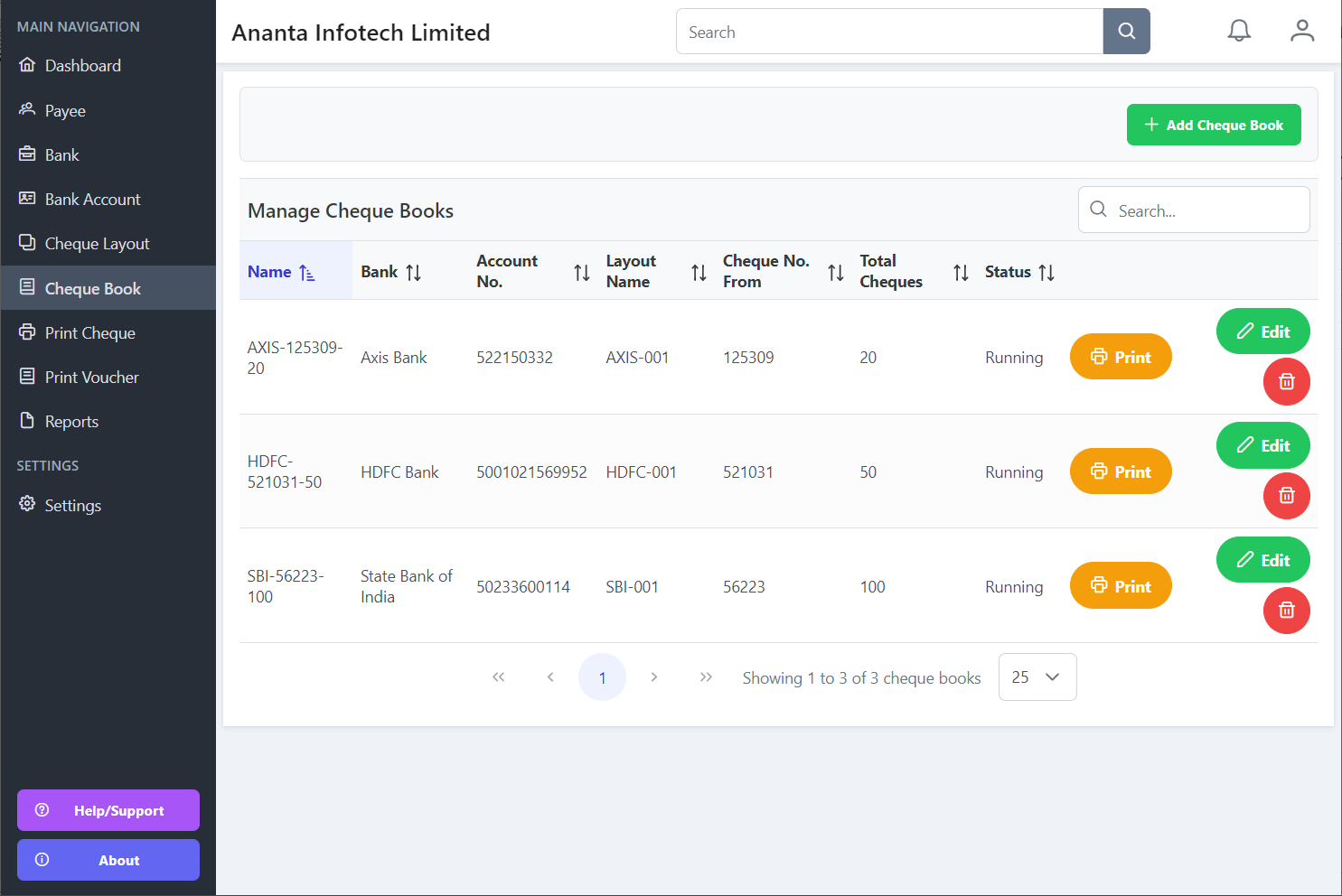Select the Cheque Book sidebar item
Viewport: 1342px width, 896px height.
point(108,288)
